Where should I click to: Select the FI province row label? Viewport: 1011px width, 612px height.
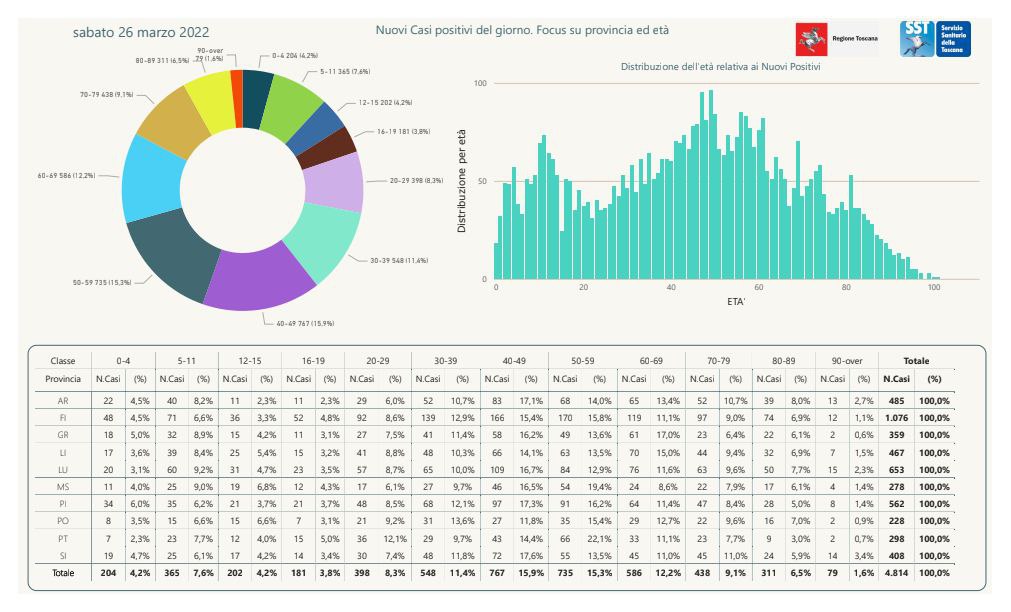(62, 416)
